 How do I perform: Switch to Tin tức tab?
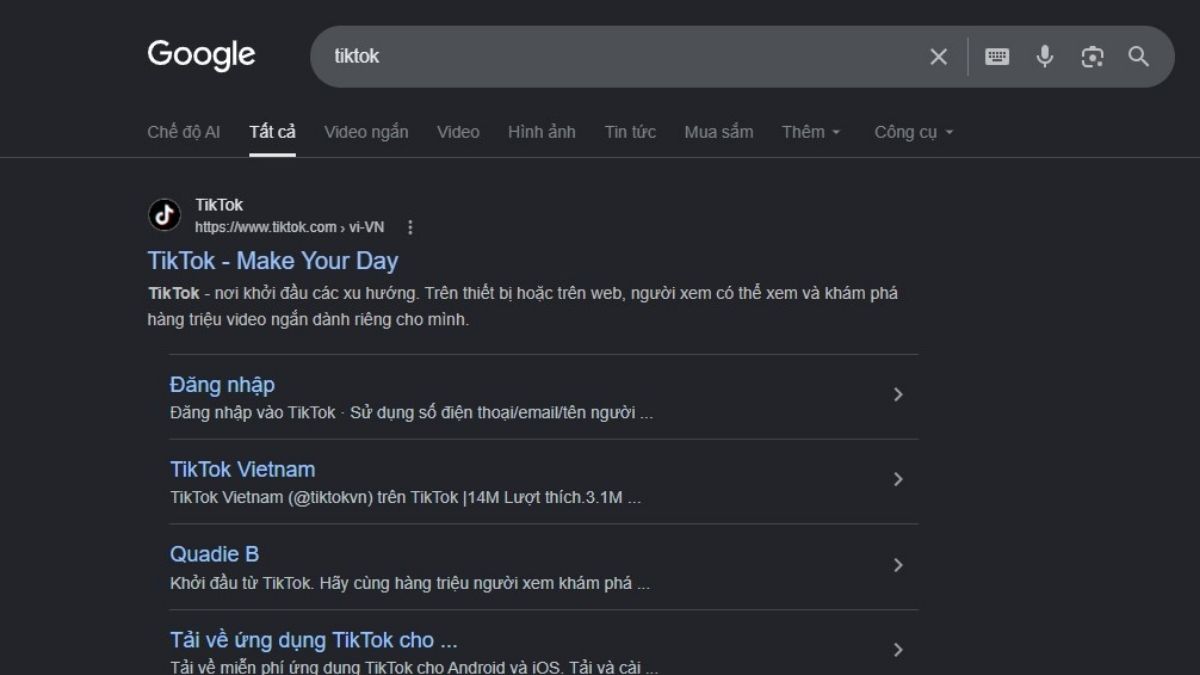tap(630, 132)
